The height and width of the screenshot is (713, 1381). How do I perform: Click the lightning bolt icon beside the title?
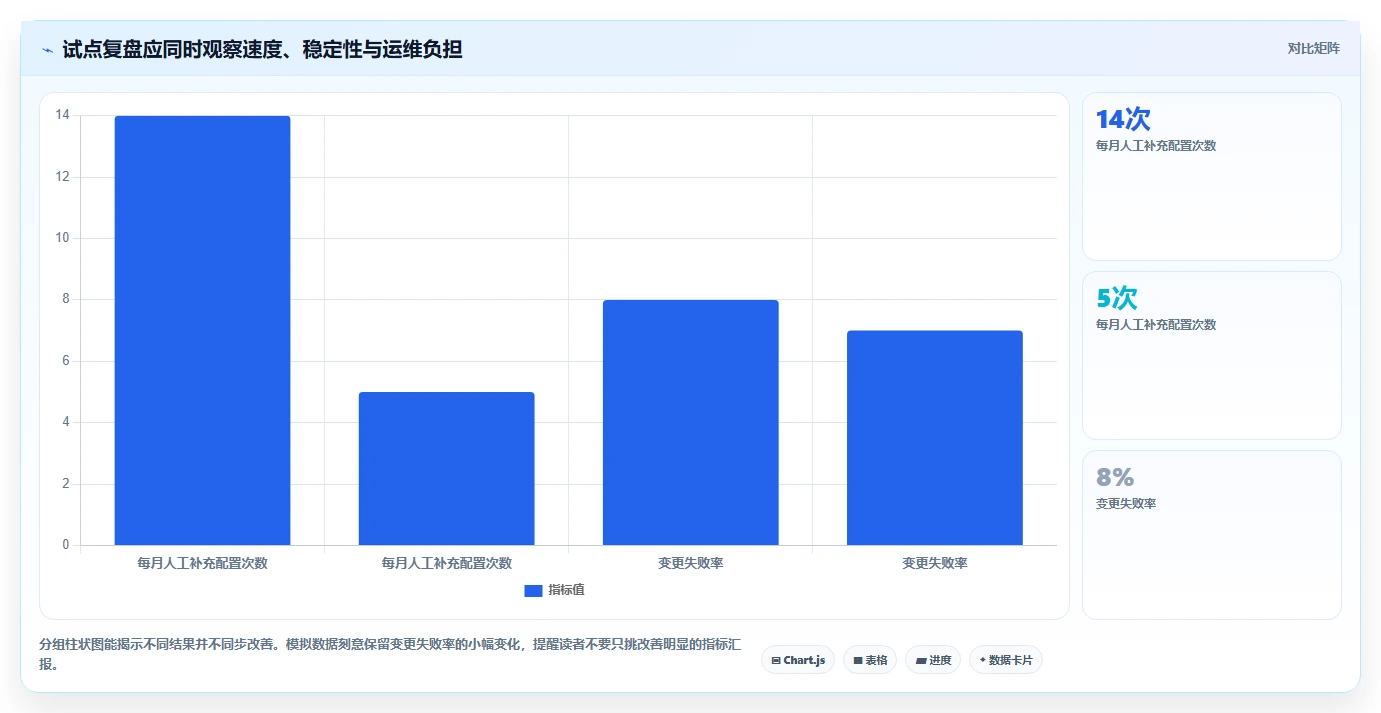tap(47, 49)
